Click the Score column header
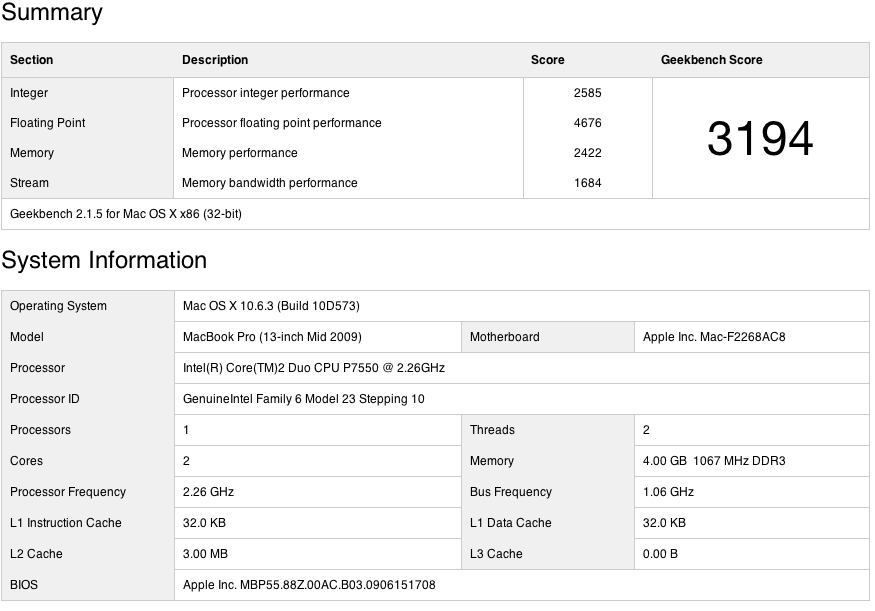Screen dimensions: 875x611 (547, 60)
